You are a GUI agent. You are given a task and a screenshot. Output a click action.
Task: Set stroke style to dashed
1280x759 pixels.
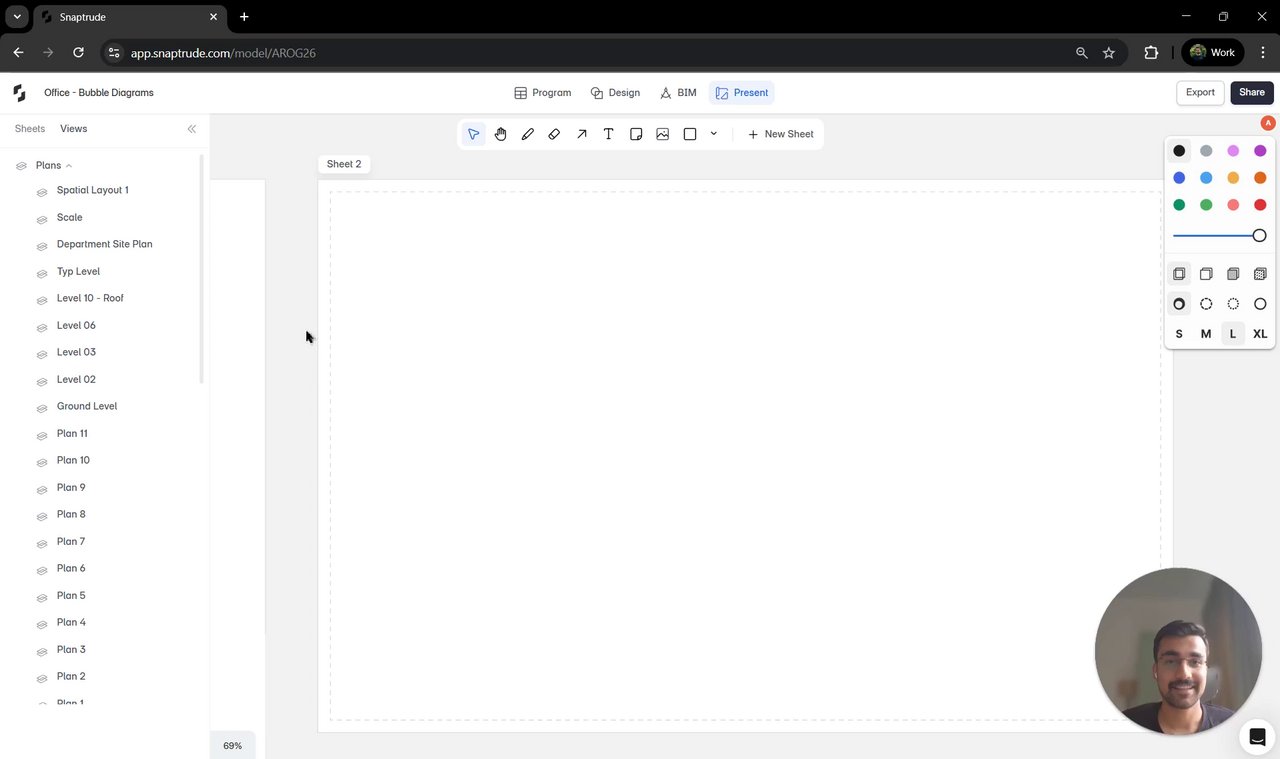[1206, 304]
